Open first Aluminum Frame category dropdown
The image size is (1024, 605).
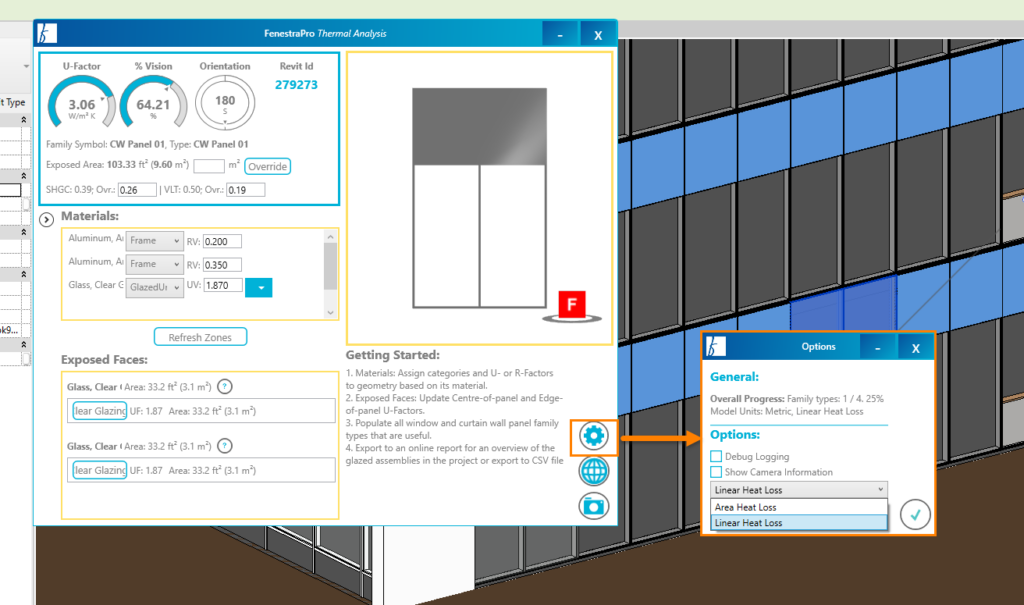155,241
